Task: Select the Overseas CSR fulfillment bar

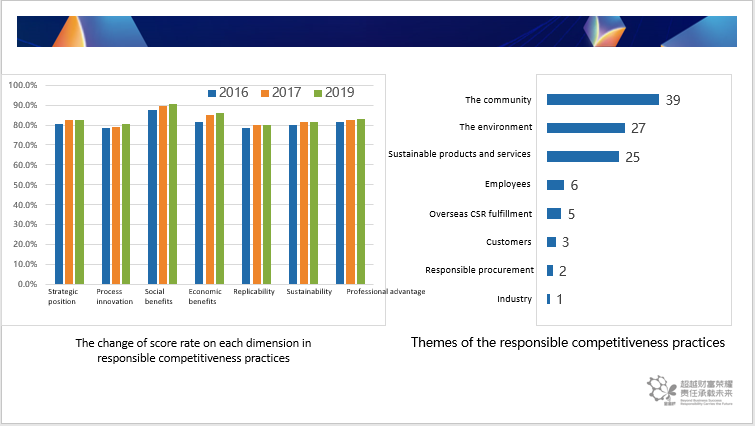Action: [x=554, y=213]
